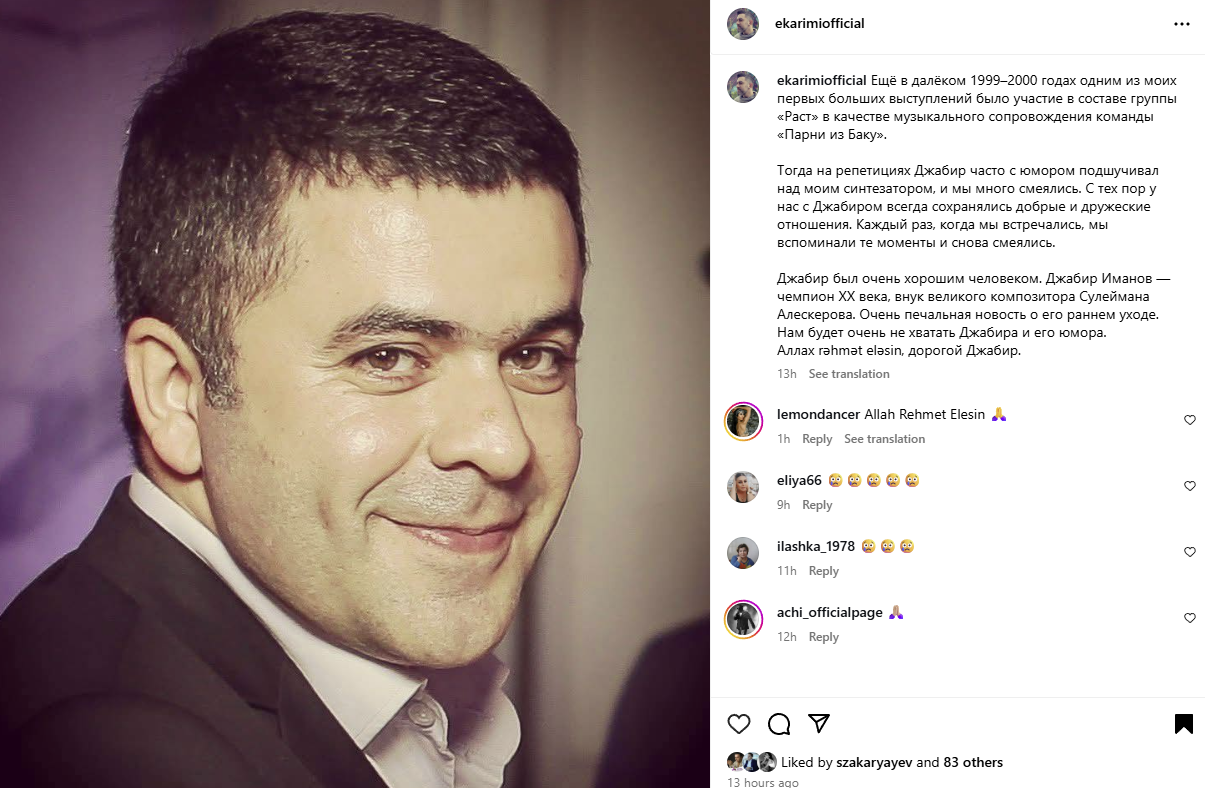The width and height of the screenshot is (1205, 788).
Task: Open the three-dot more options menu
Action: [x=1182, y=23]
